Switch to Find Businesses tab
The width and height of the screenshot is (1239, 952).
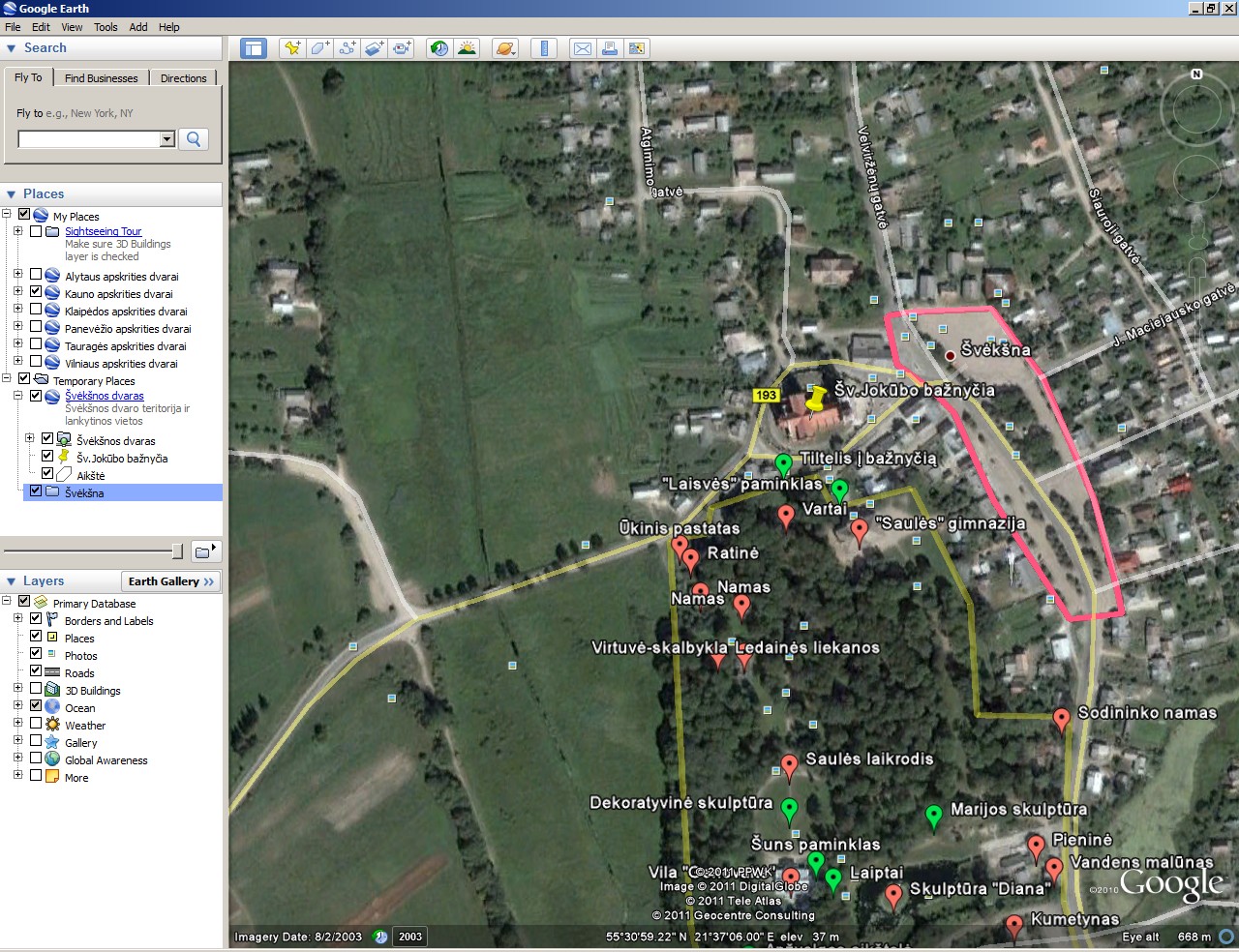101,78
